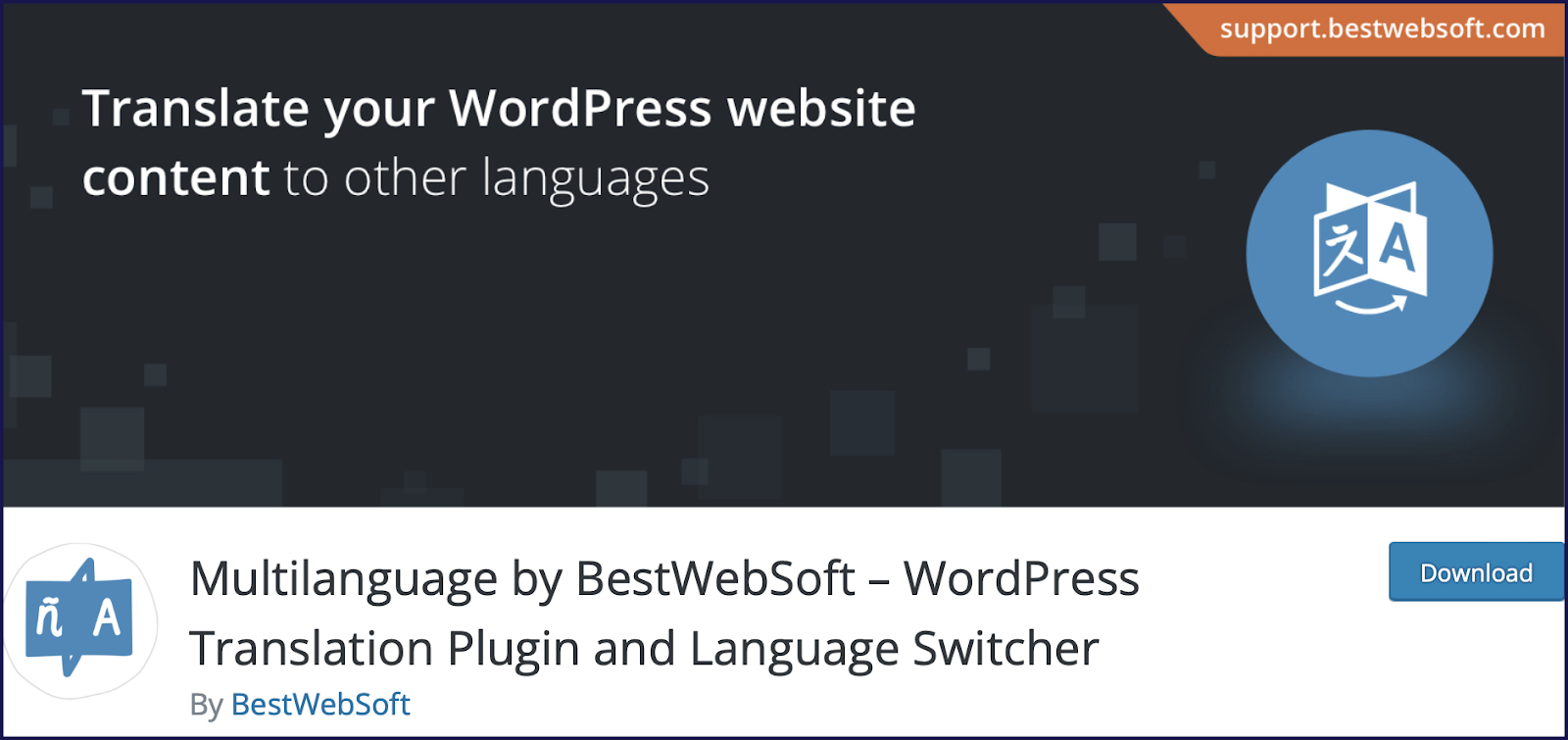Screen dimensions: 1568x740
Task: Click the blue Download button
Action: pos(1476,571)
